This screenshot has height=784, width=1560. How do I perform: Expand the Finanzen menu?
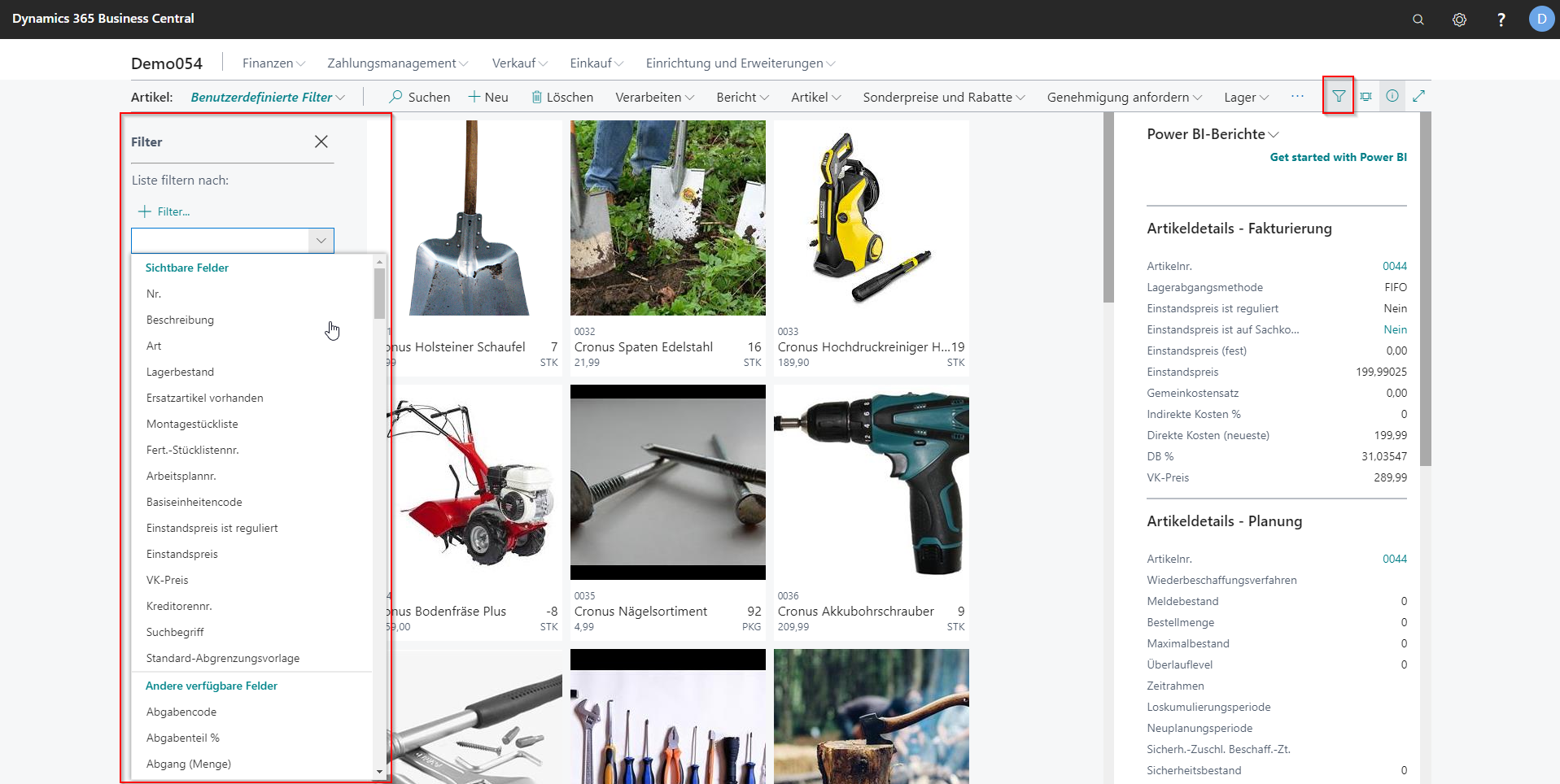tap(273, 63)
